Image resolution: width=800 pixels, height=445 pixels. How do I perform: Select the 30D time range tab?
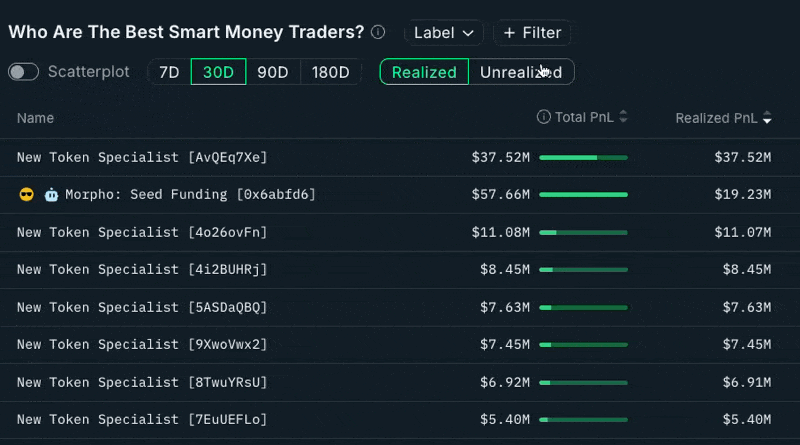point(218,72)
